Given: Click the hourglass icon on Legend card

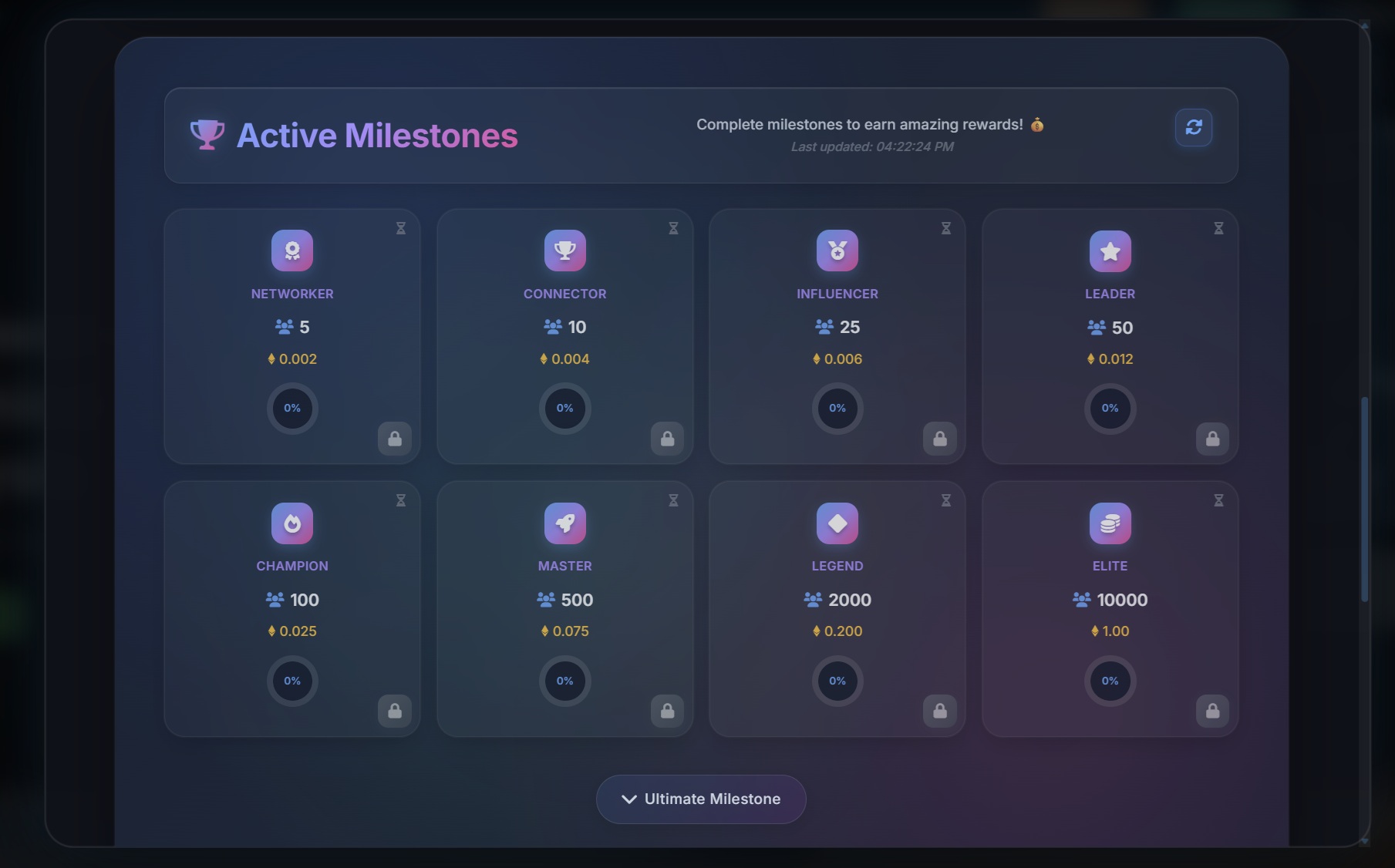Looking at the screenshot, I should pos(946,500).
